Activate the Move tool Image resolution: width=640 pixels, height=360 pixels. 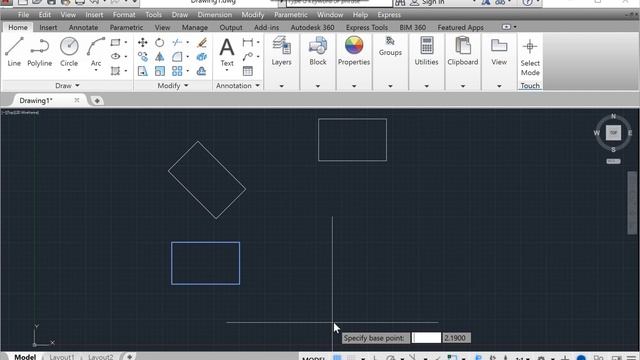[x=142, y=42]
